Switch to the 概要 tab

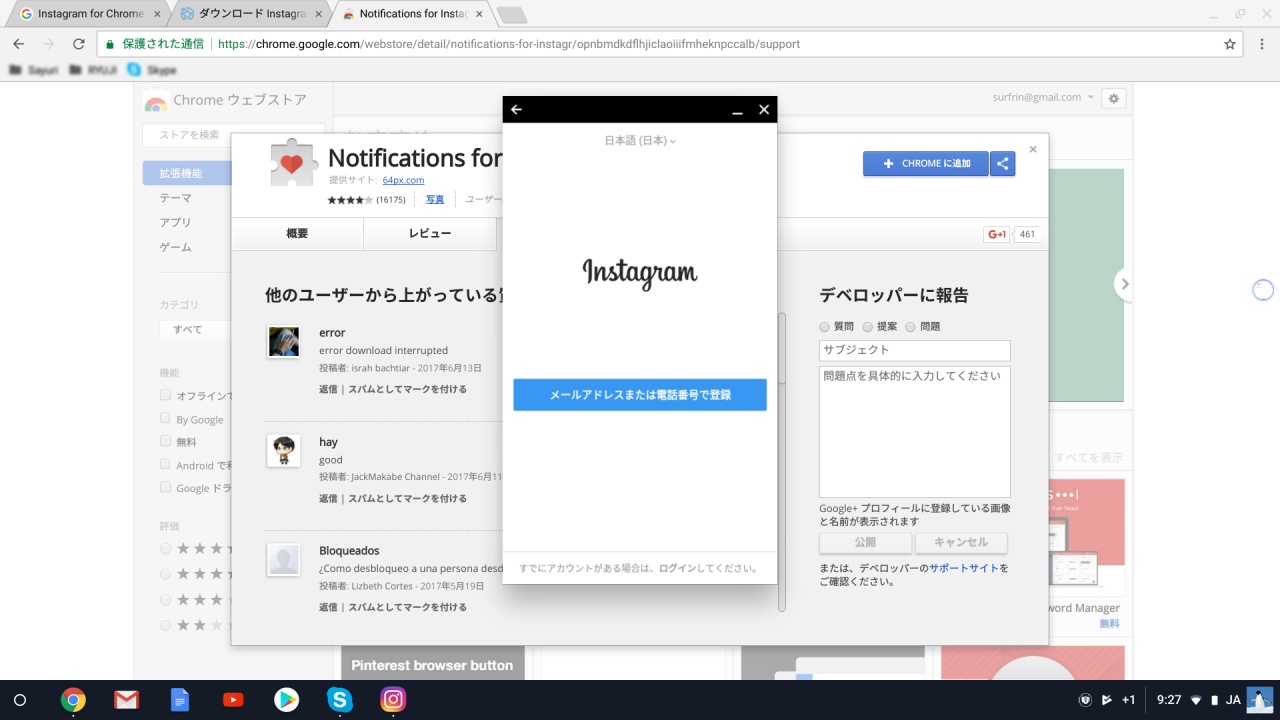tap(297, 234)
